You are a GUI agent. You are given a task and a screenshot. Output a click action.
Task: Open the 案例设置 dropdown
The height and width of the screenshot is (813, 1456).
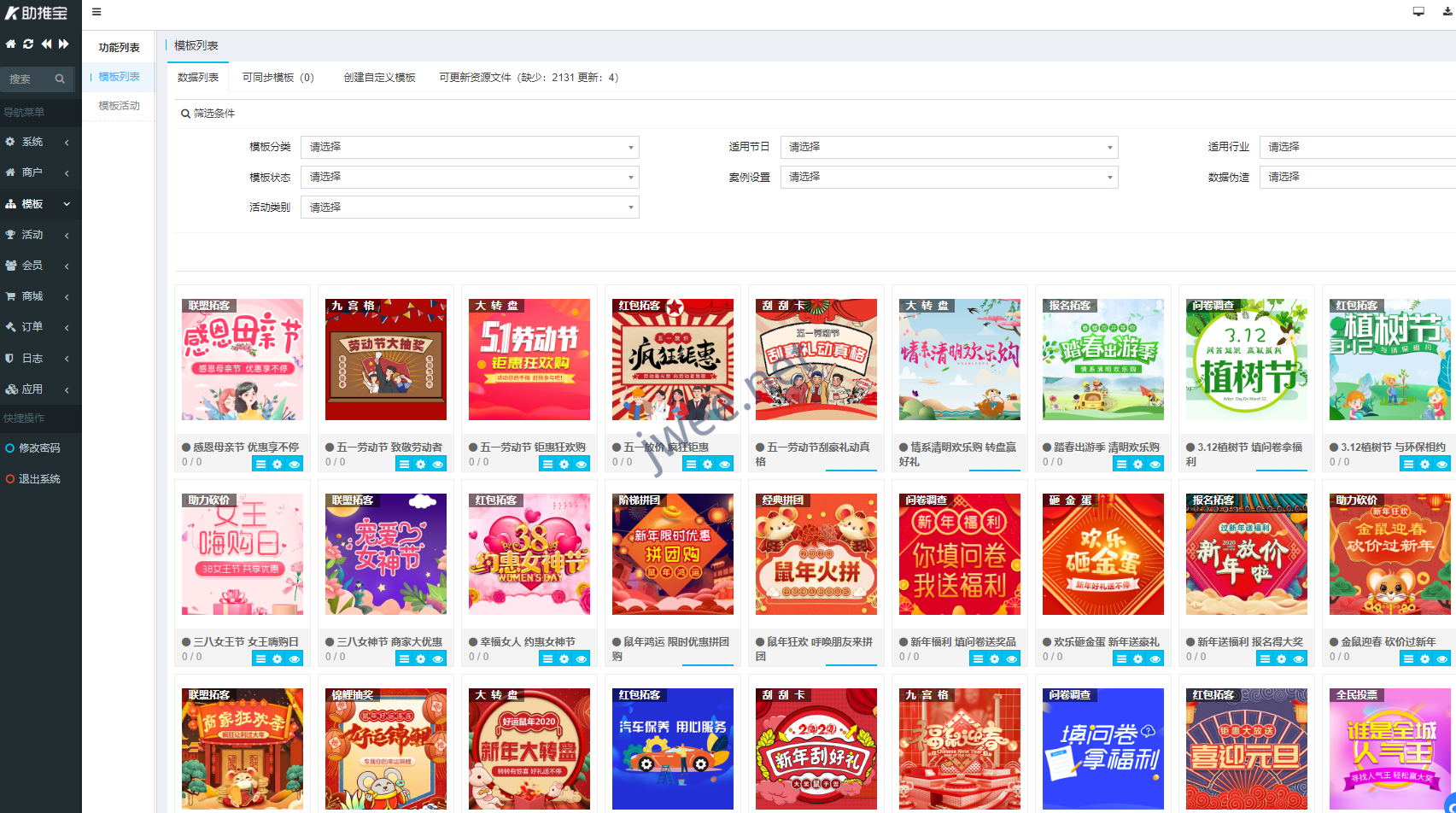(949, 177)
